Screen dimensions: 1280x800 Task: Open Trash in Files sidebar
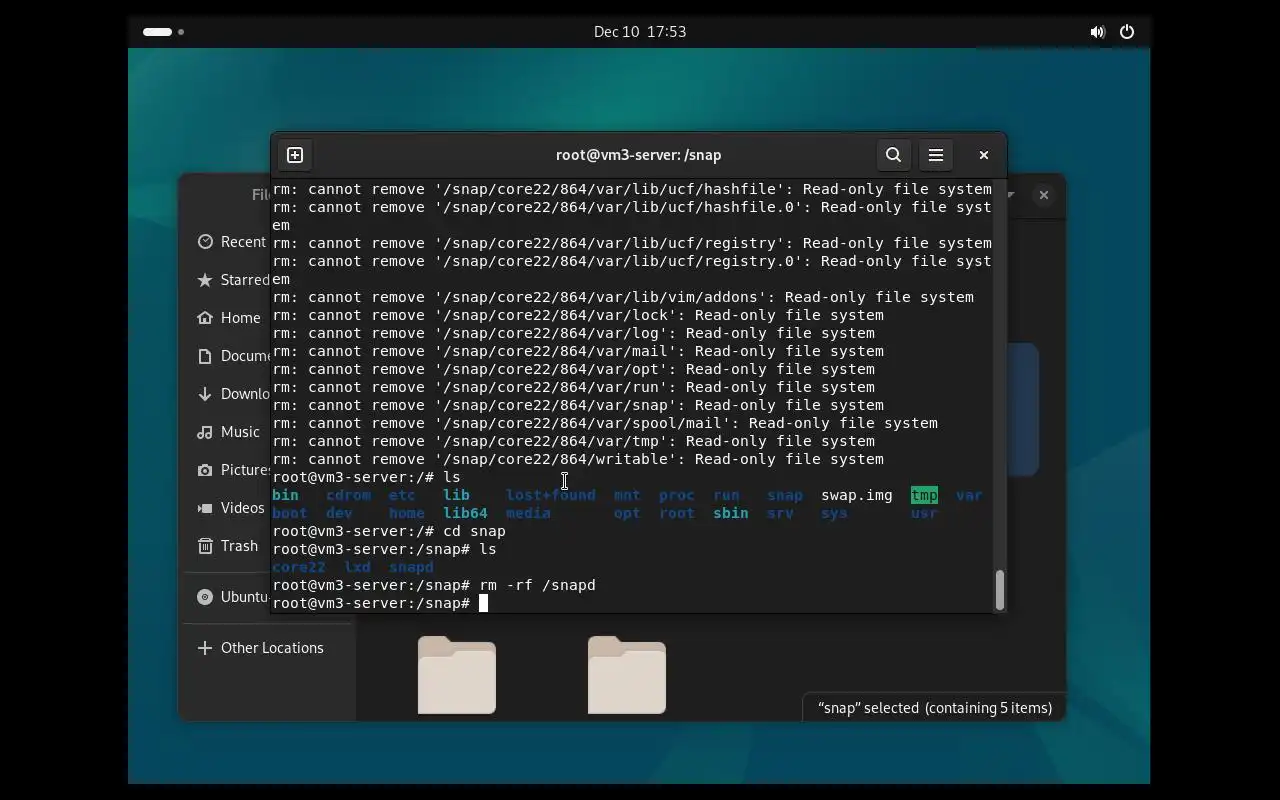point(239,545)
